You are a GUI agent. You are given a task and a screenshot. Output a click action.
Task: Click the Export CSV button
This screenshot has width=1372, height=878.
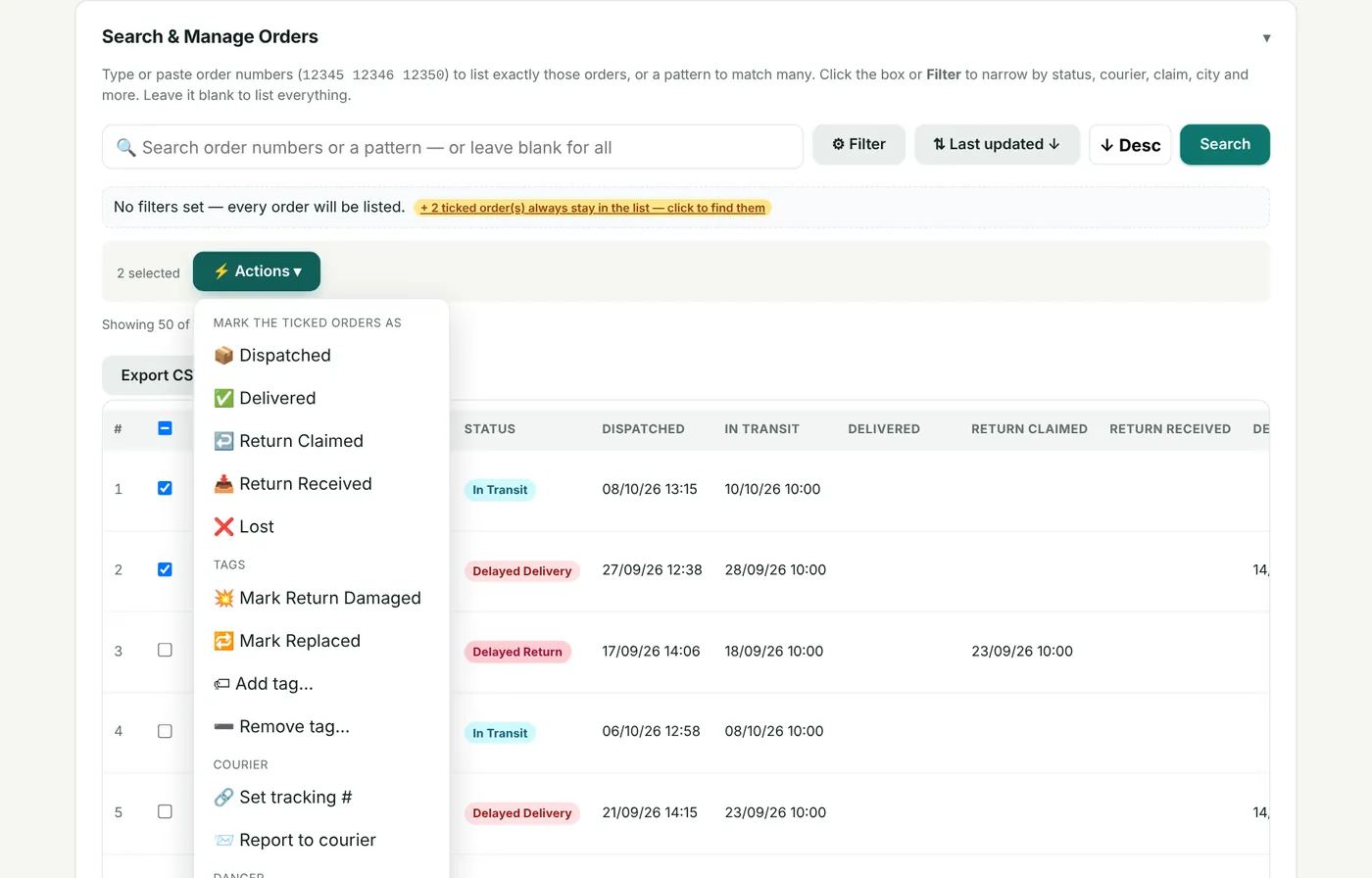click(x=149, y=375)
